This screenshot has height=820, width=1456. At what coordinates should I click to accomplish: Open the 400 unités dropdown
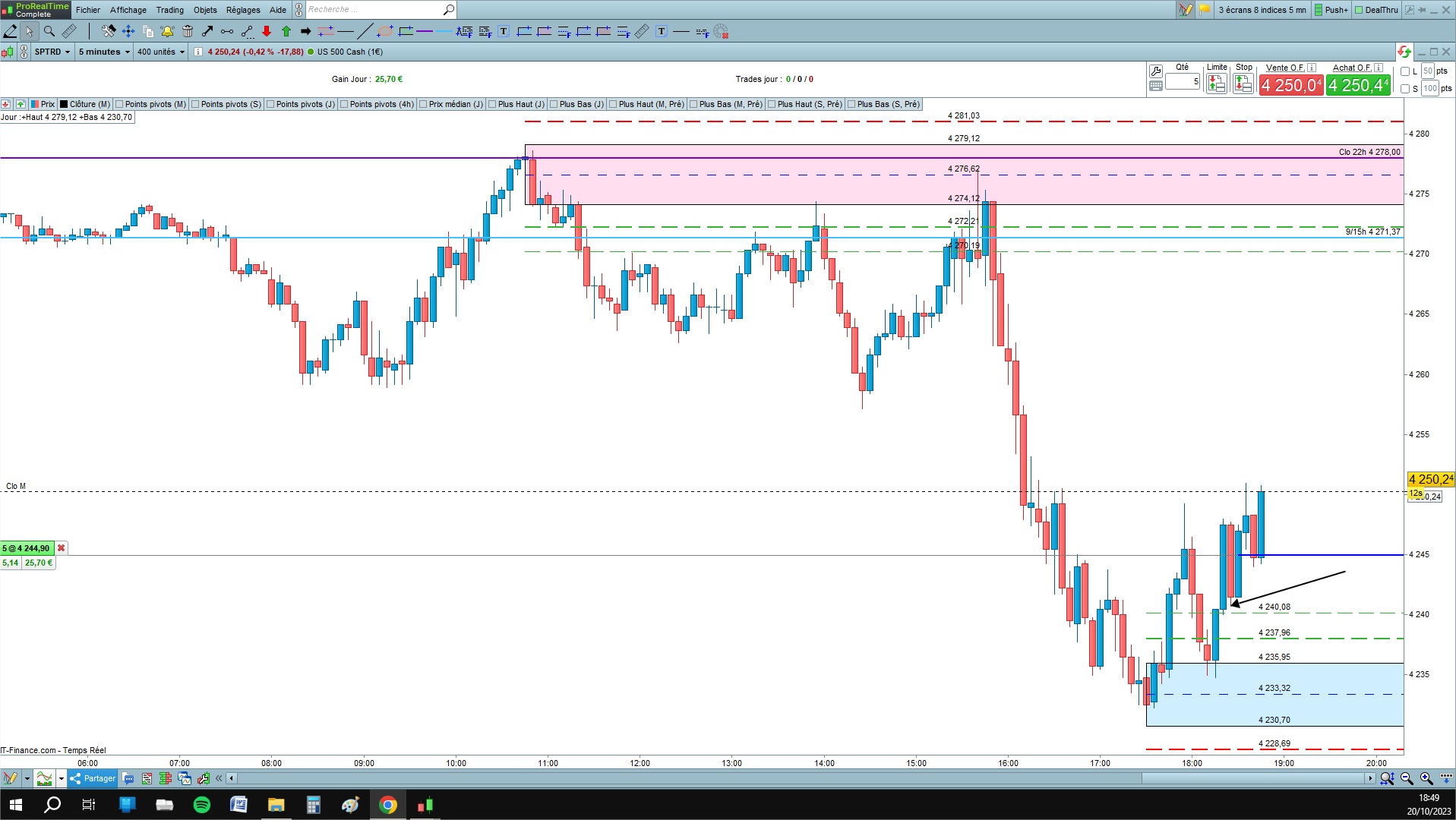tap(161, 52)
